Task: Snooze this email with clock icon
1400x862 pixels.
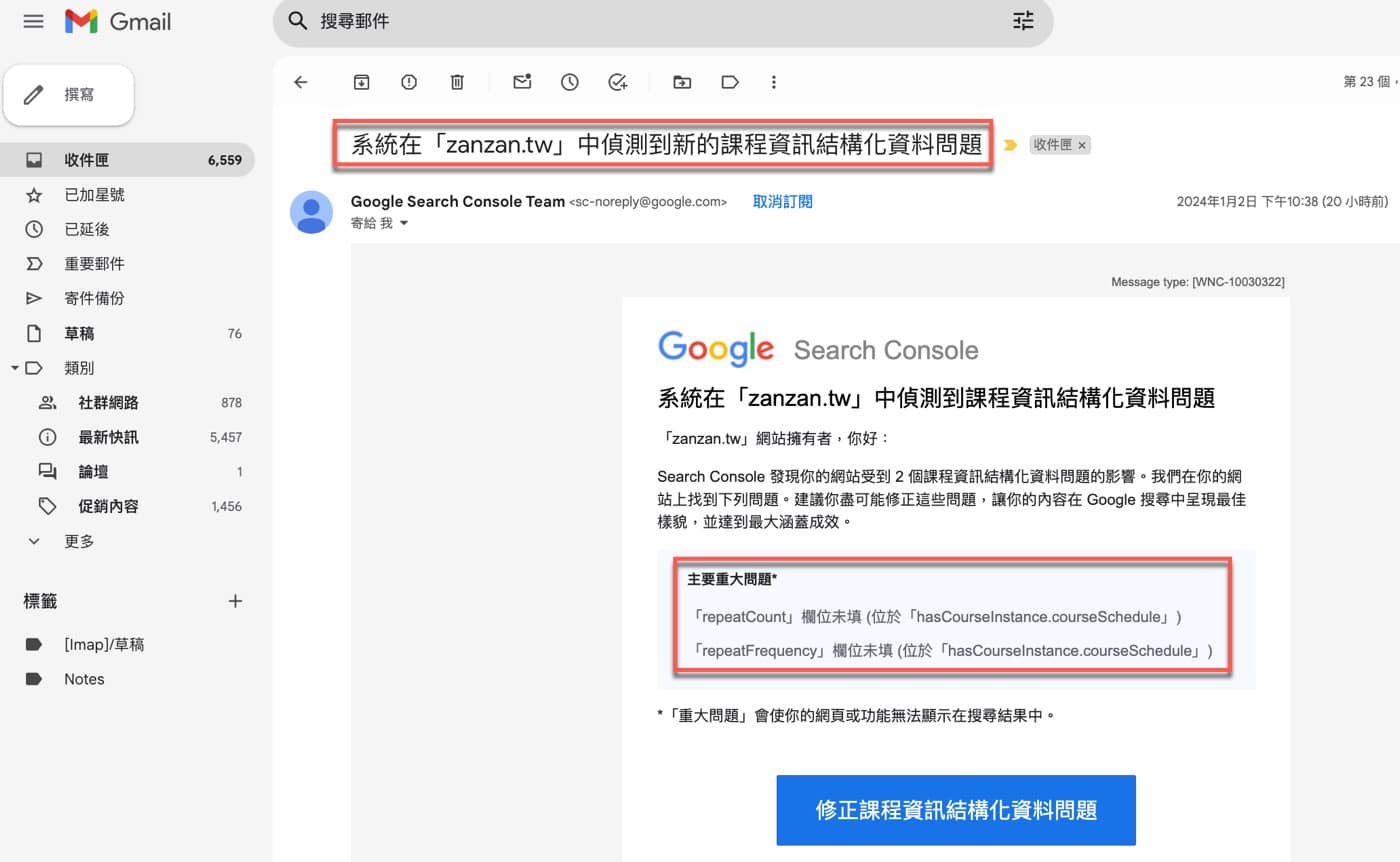Action: pyautogui.click(x=570, y=82)
